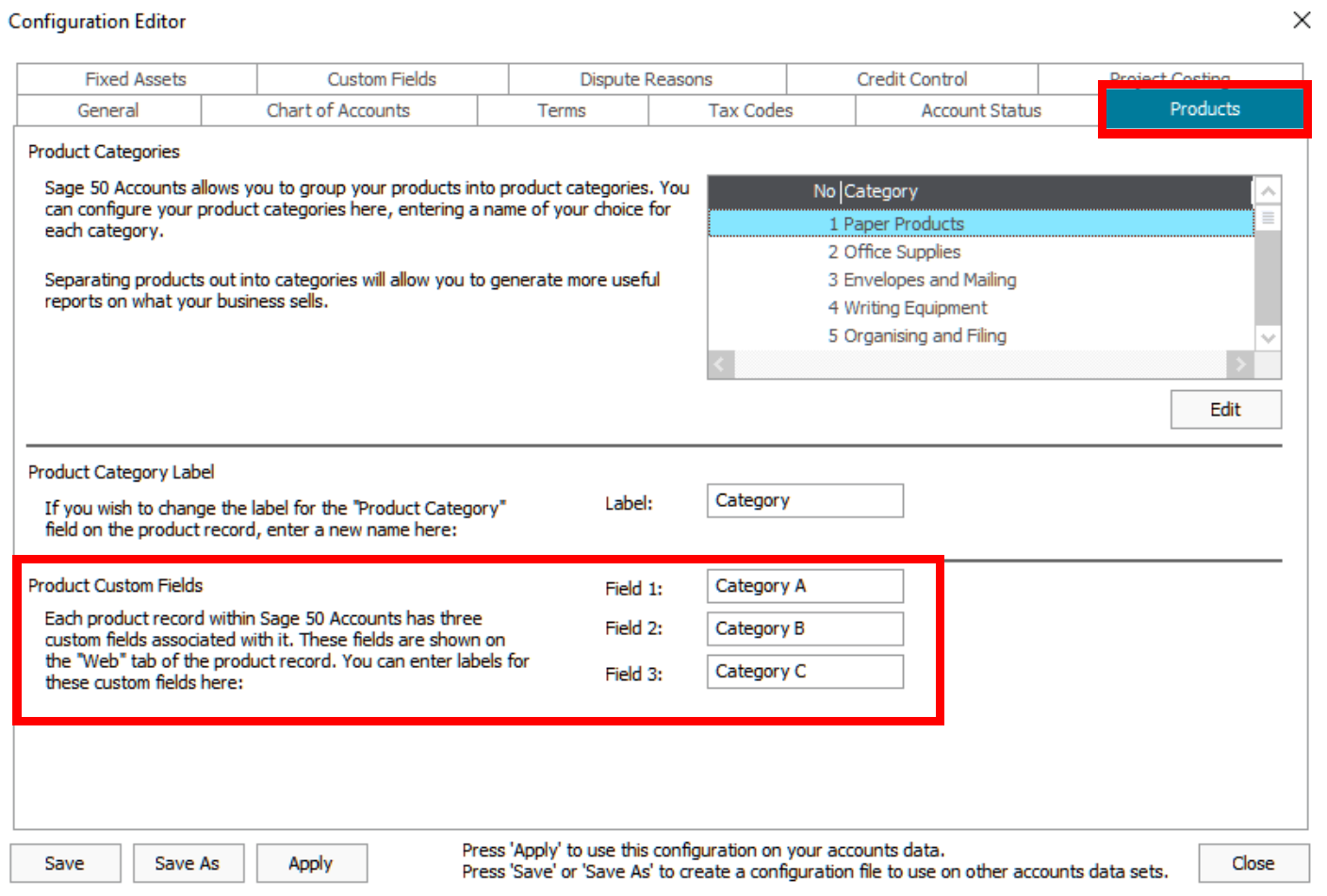
Task: Choose Envelopes and Mailing in category list
Action: tap(928, 280)
